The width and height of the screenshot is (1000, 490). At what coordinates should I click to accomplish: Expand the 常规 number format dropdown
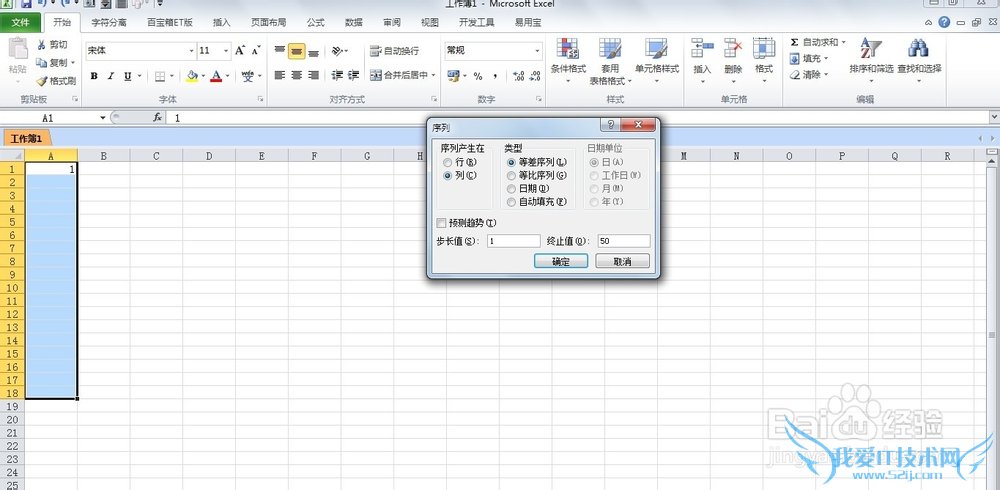(537, 50)
